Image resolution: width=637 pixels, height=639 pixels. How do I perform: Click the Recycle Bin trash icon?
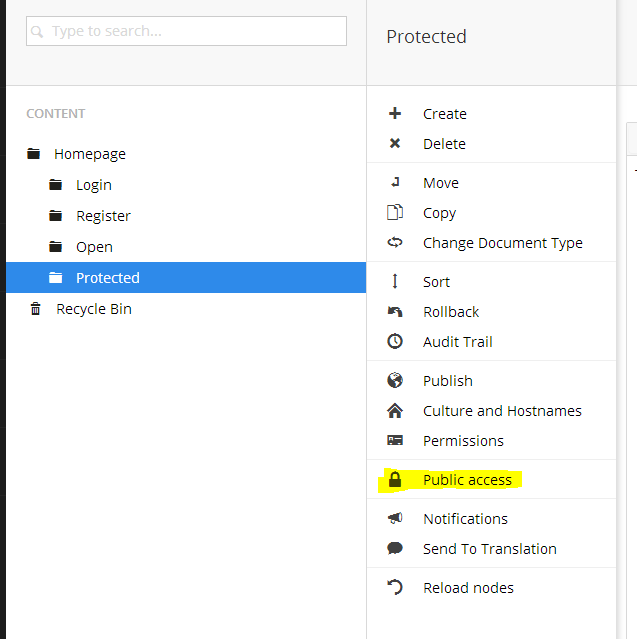[35, 309]
